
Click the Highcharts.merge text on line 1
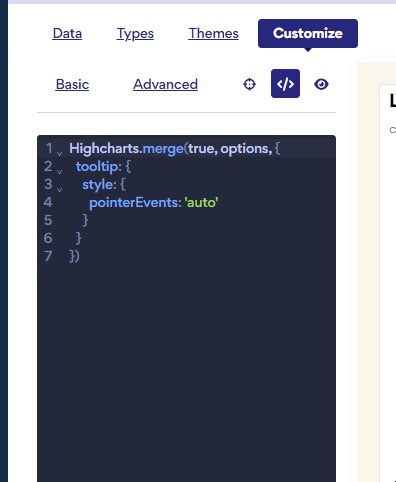(x=126, y=148)
